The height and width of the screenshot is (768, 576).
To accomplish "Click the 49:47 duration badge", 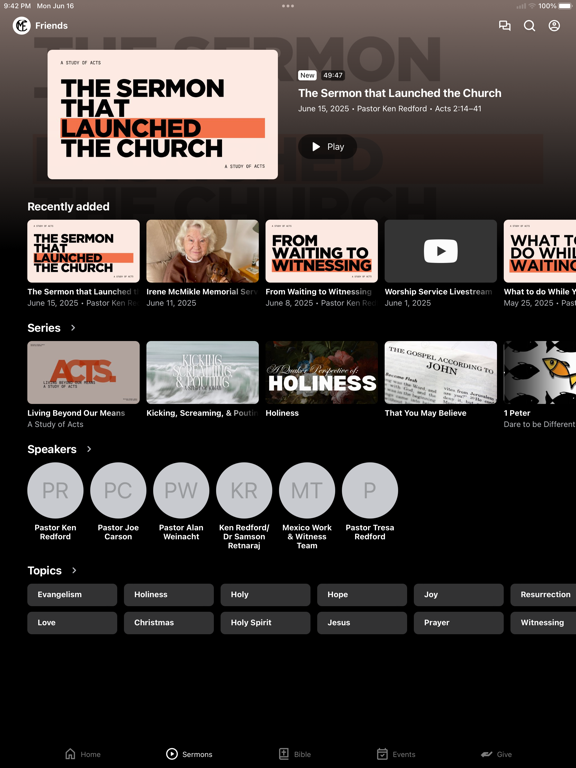I will coord(333,75).
